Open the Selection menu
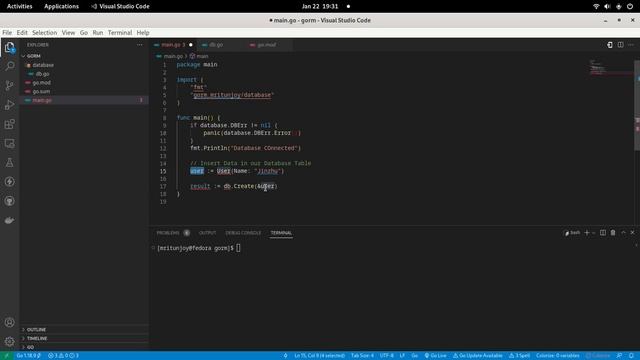The image size is (640, 360). click(x=44, y=33)
